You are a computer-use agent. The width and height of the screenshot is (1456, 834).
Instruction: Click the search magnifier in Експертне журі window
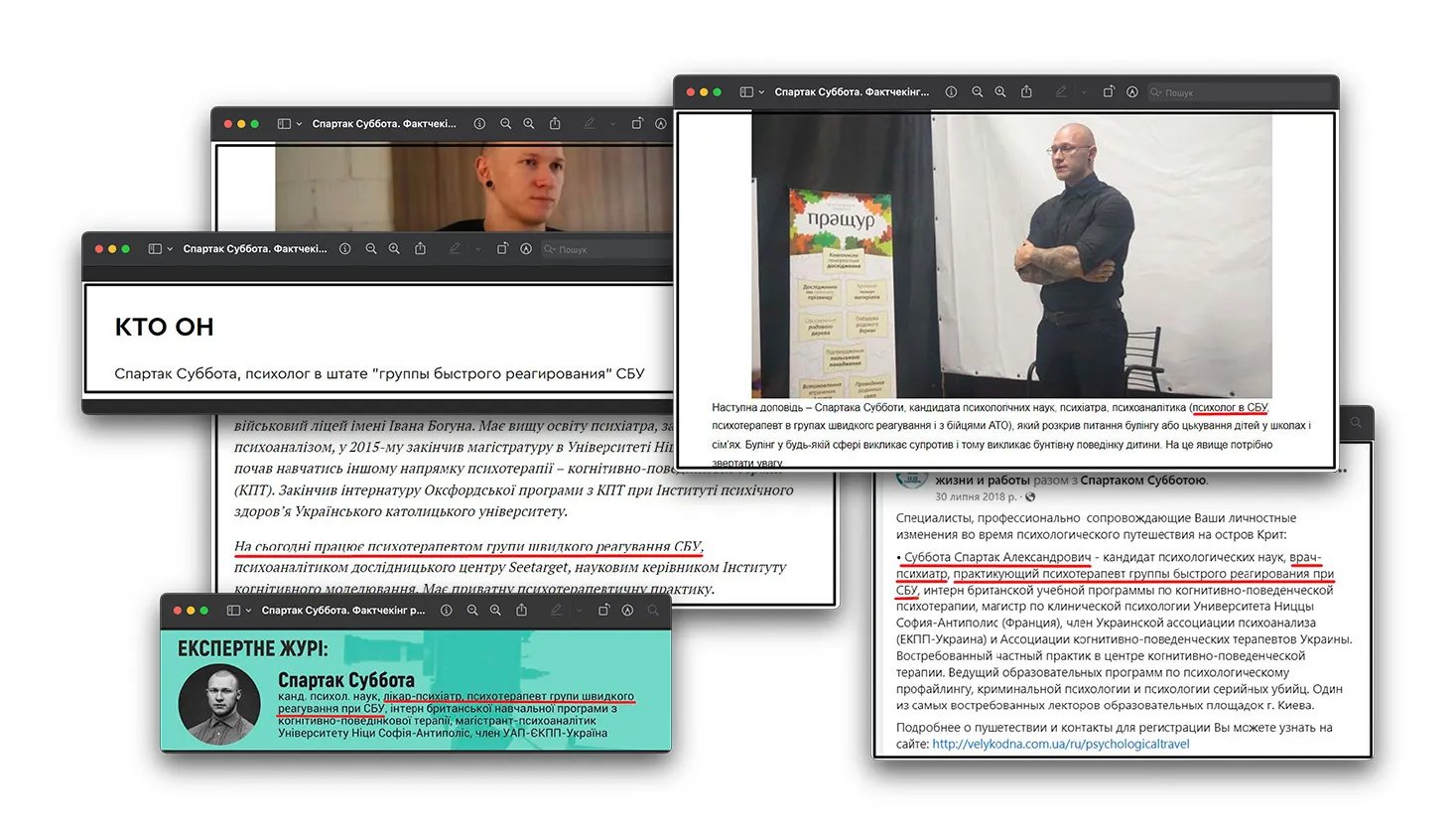tap(653, 611)
